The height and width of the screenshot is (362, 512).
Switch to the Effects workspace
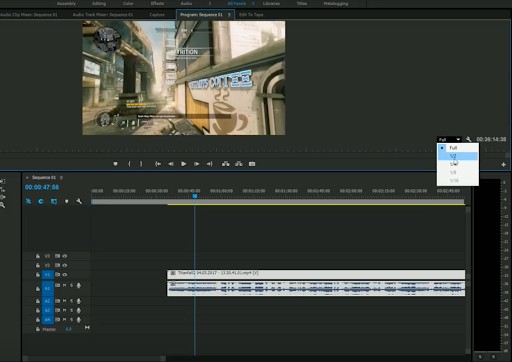(x=157, y=4)
